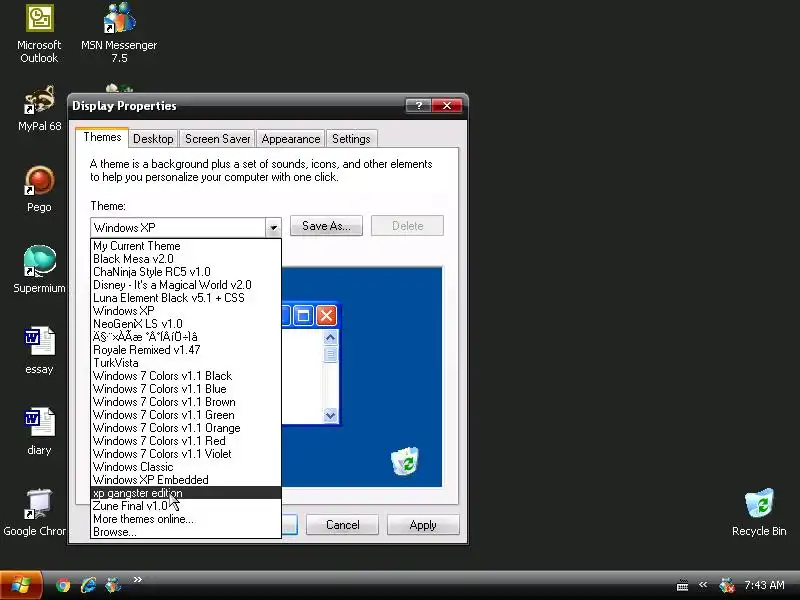Choose Windows 7 Colors v1.1 Red
The width and height of the screenshot is (800, 600).
click(186, 441)
